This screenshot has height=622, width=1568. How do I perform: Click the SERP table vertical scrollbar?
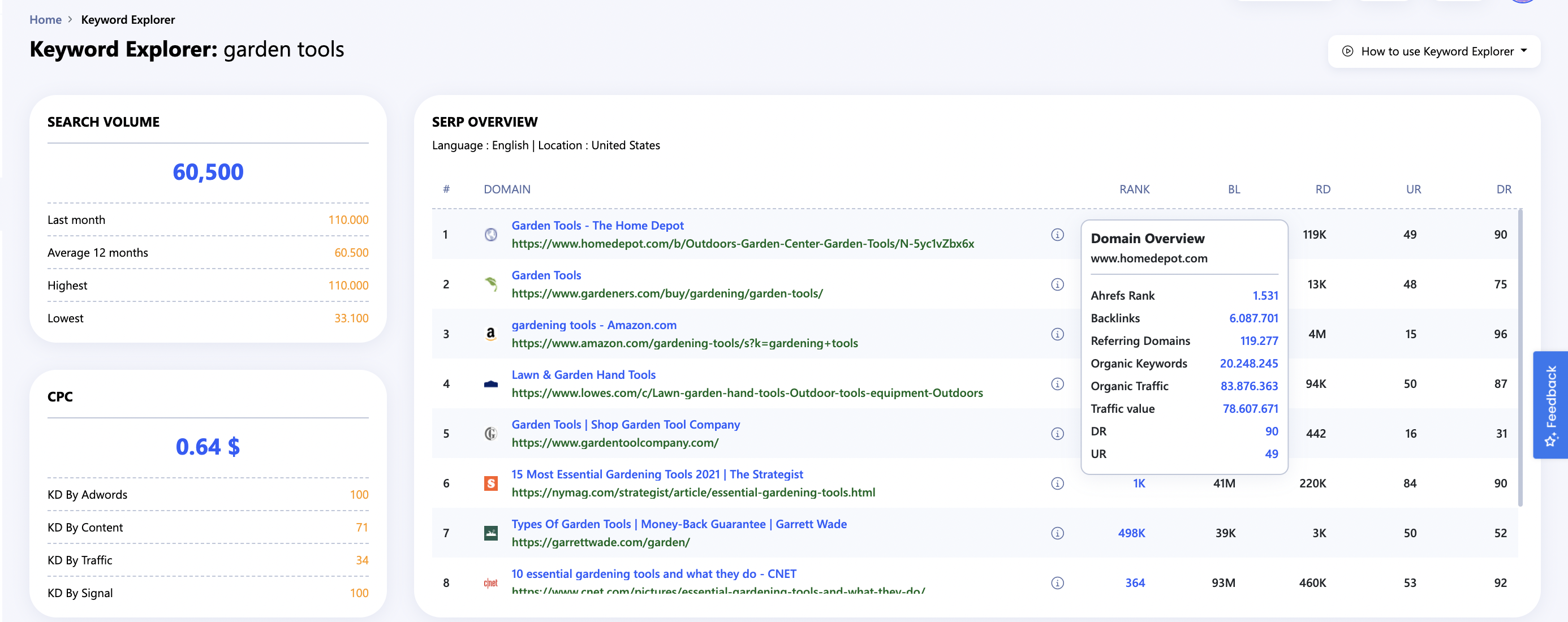pyautogui.click(x=1520, y=358)
